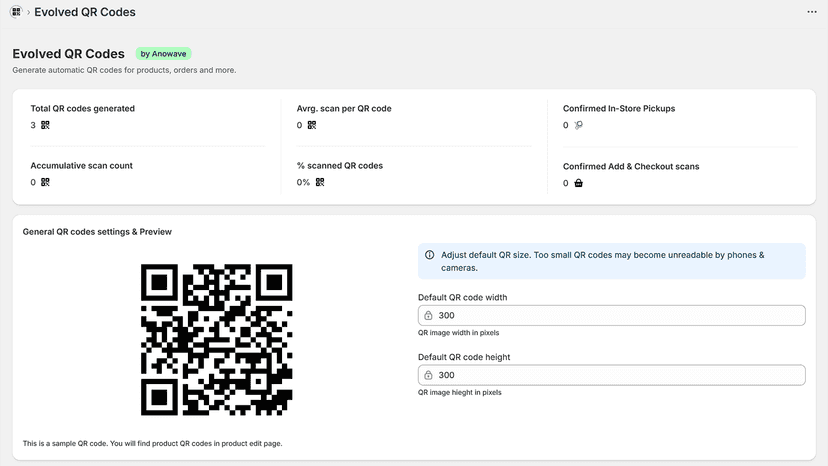The height and width of the screenshot is (466, 828).
Task: Click the '0%' scanned value
Action: [303, 182]
